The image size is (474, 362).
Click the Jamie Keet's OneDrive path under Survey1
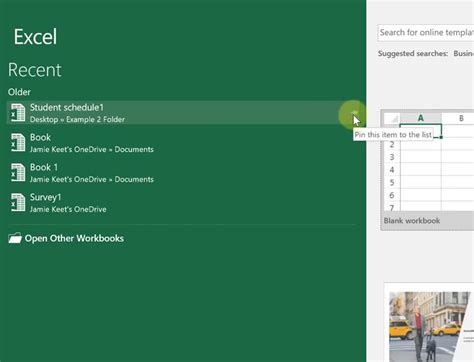68,209
